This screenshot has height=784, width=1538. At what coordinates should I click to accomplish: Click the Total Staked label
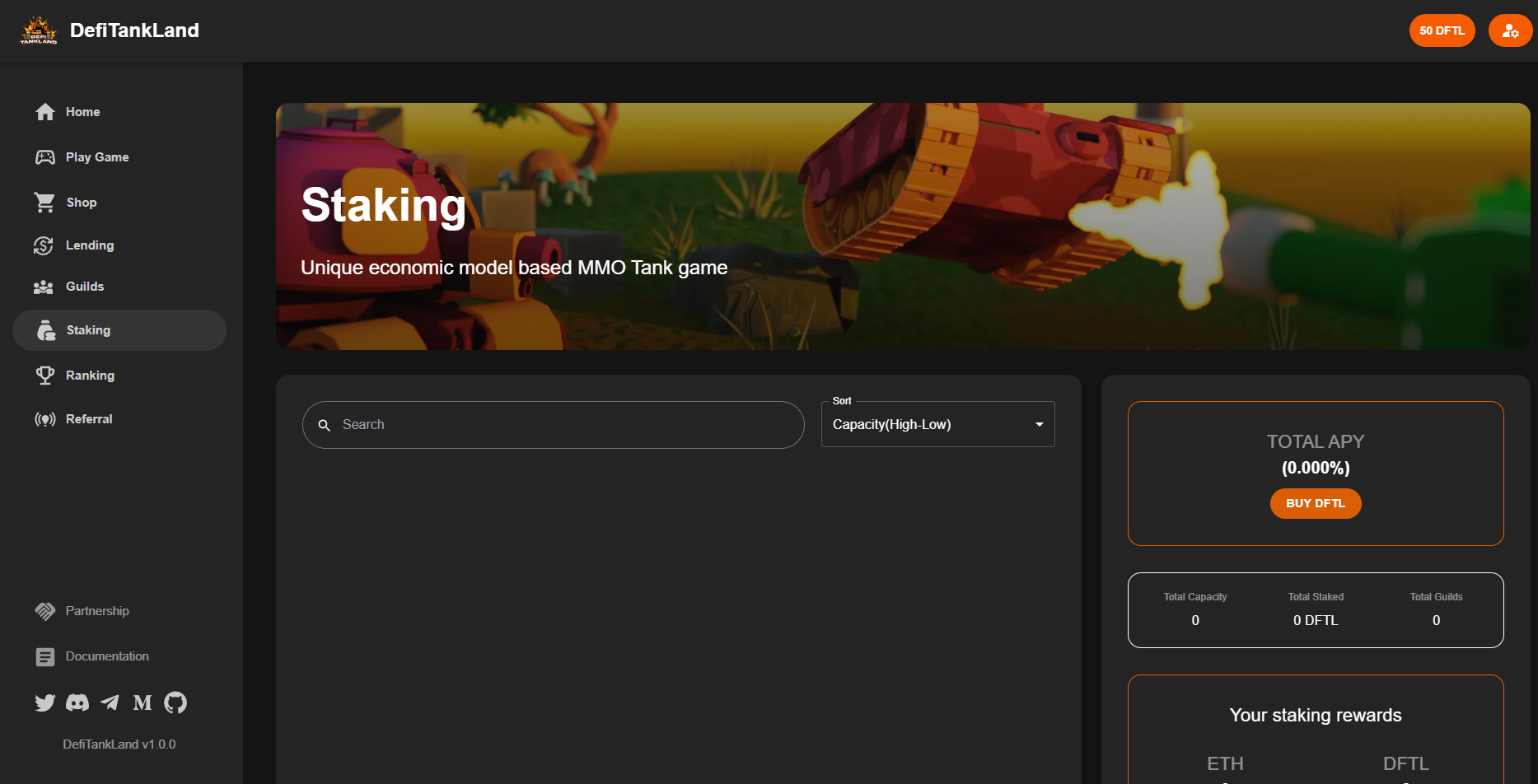[x=1316, y=597]
